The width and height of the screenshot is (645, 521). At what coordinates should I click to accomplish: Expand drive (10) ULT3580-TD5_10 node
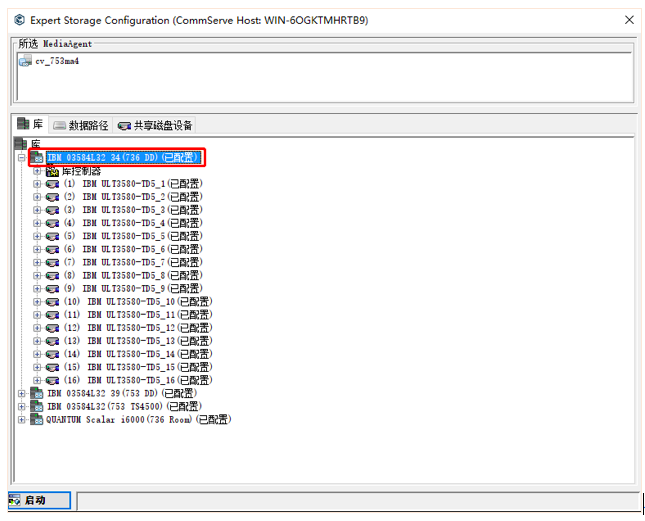37,302
